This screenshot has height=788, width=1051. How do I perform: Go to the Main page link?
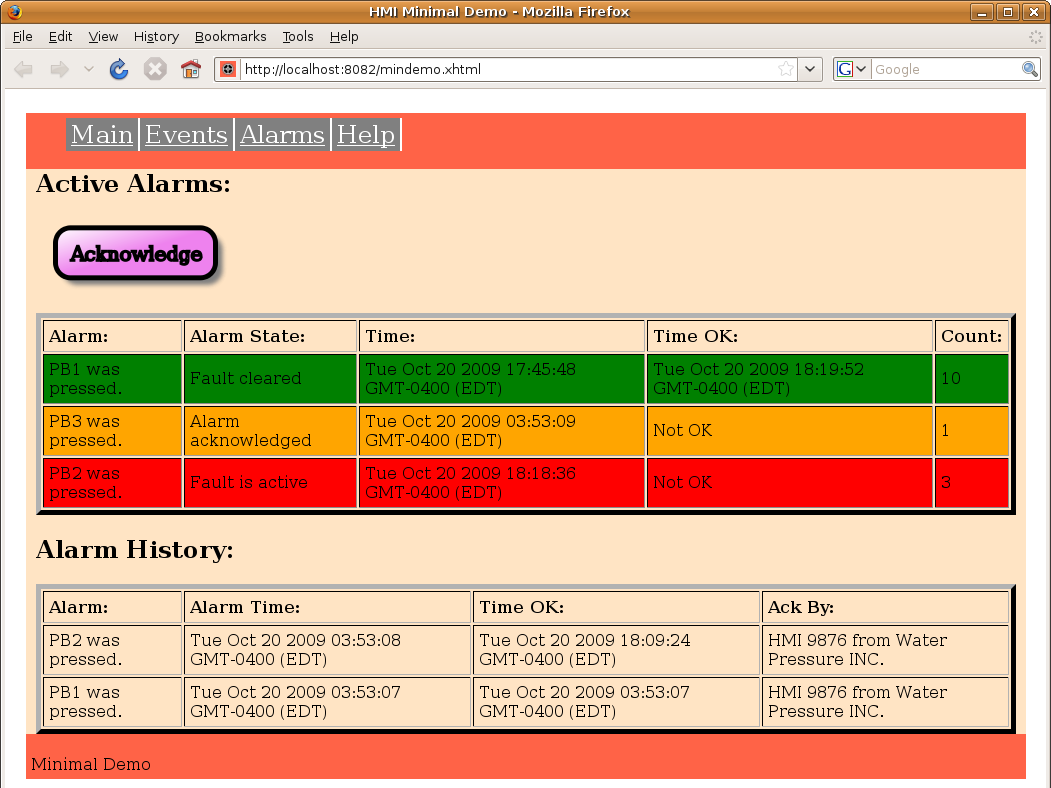click(x=102, y=135)
